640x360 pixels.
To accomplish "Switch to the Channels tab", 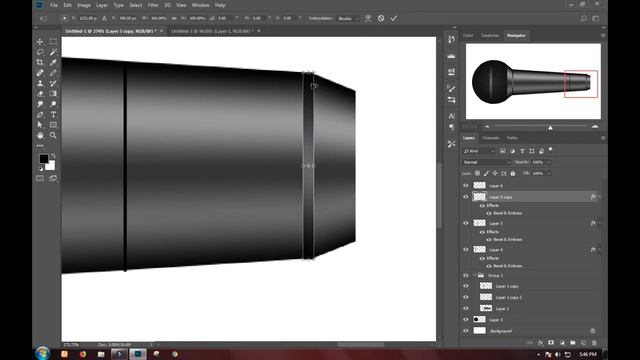I will (491, 138).
